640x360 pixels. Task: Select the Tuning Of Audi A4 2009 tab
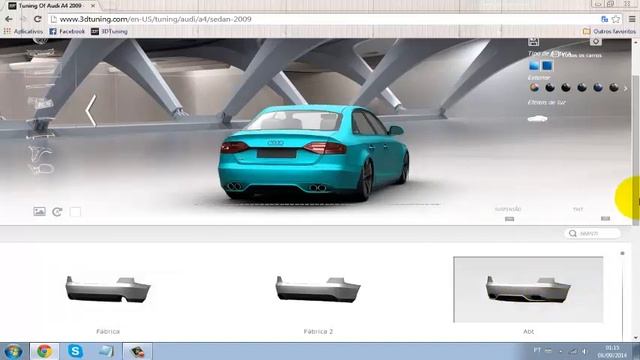point(51,6)
